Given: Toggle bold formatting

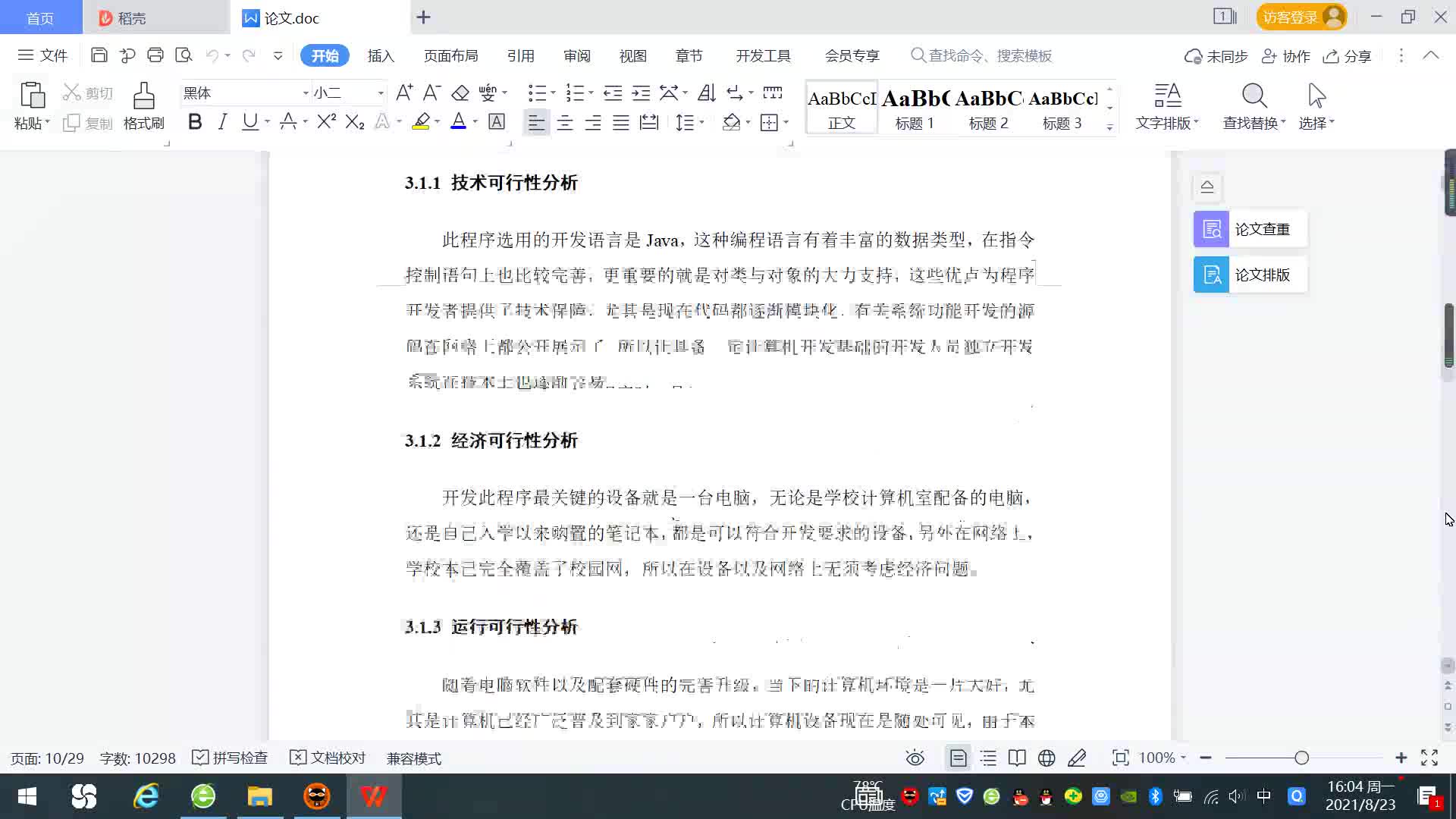Looking at the screenshot, I should (195, 121).
